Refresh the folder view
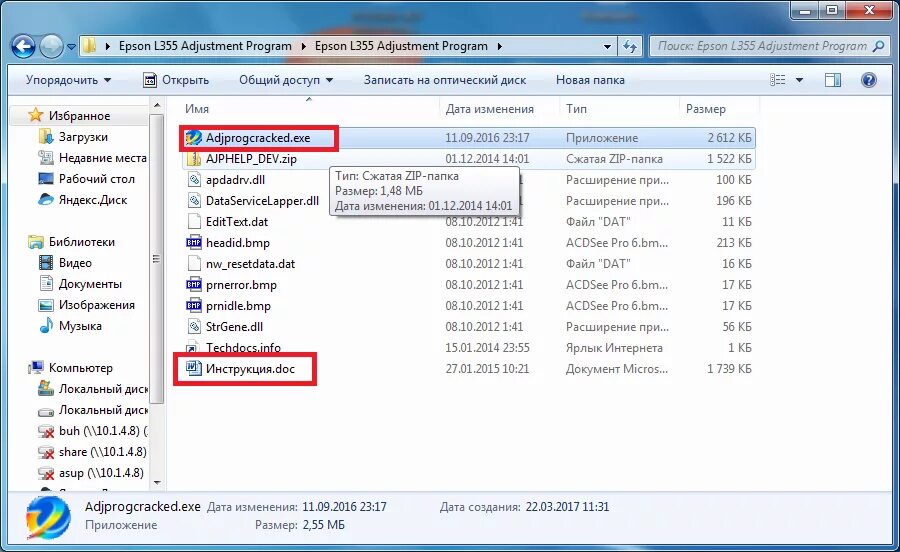Screen dimensions: 900x552 (630, 46)
